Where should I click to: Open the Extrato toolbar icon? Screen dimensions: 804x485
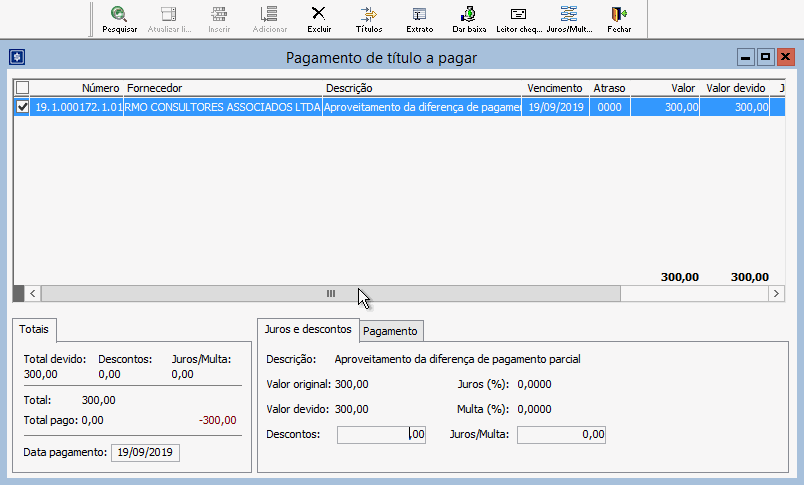coord(419,18)
